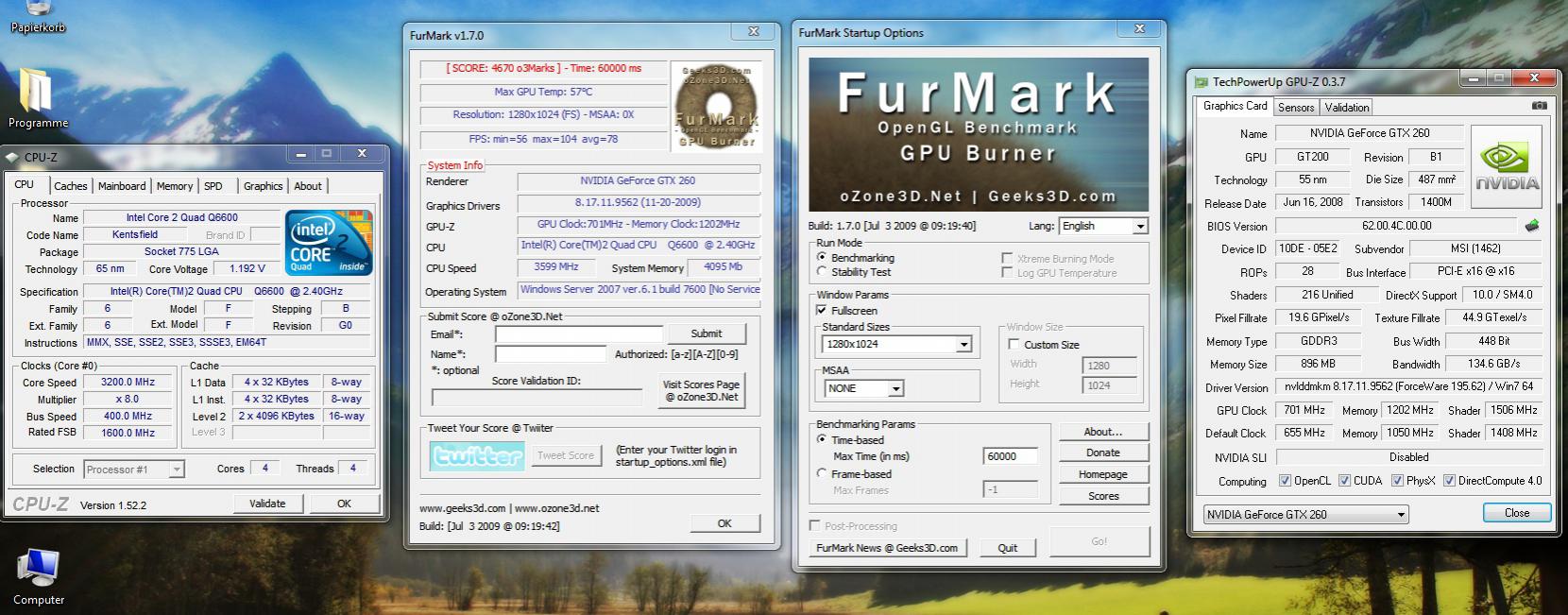The image size is (1568, 615).
Task: Select the Frame-based benchmarking radio button
Action: pos(822,473)
